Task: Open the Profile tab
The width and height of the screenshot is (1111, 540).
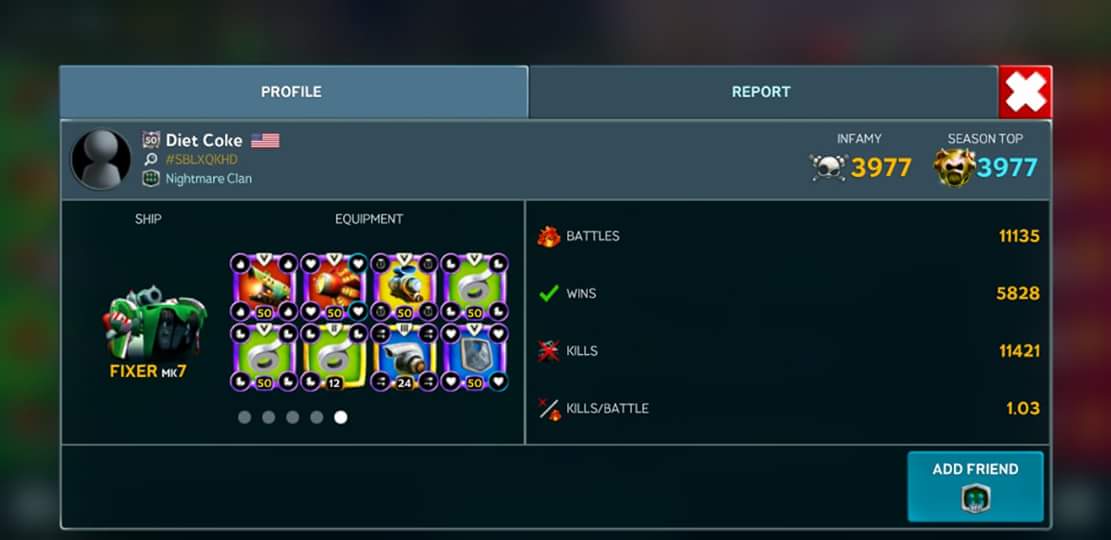Action: pyautogui.click(x=293, y=92)
